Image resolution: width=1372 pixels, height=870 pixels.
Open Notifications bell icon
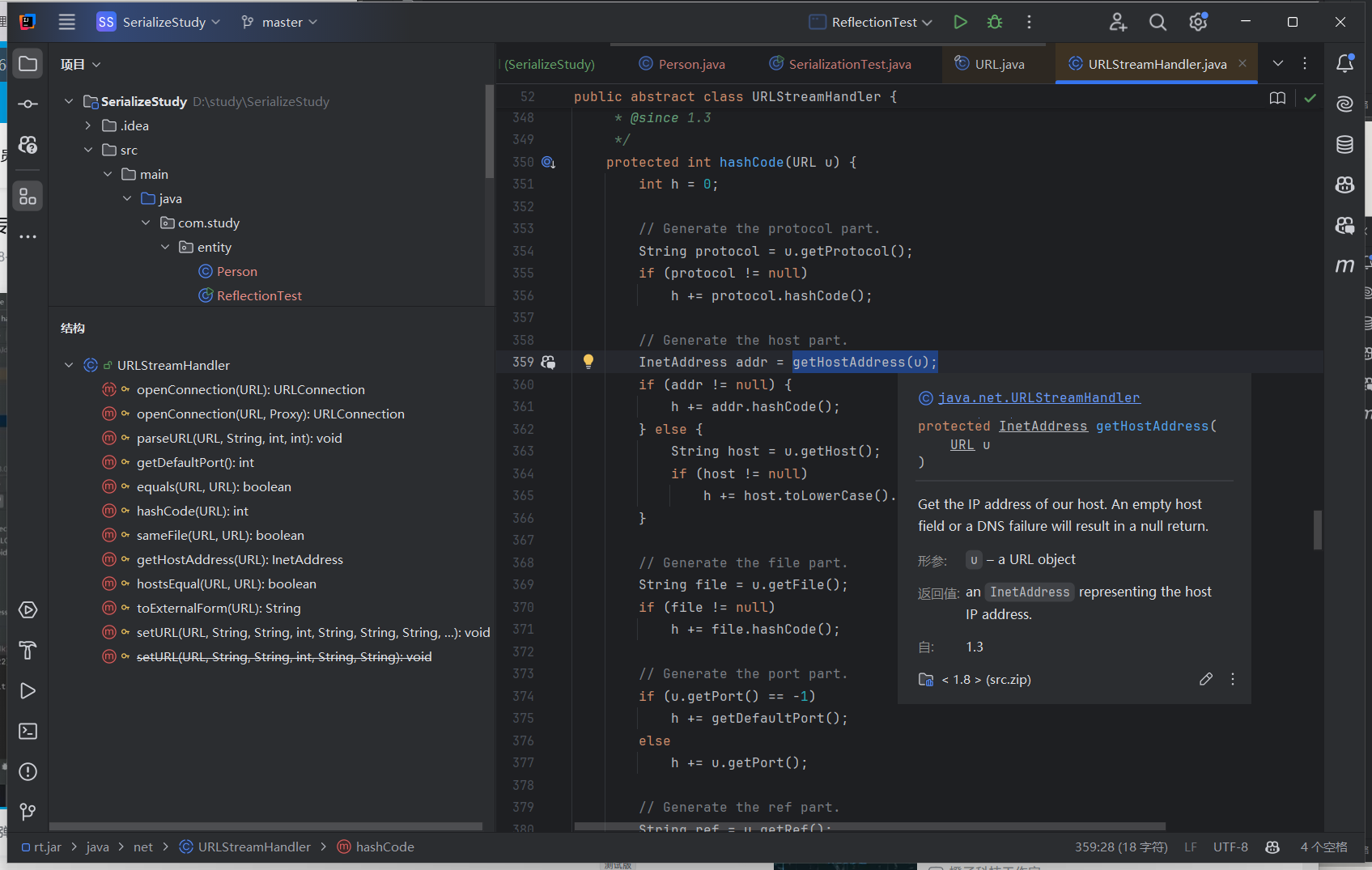(1344, 63)
